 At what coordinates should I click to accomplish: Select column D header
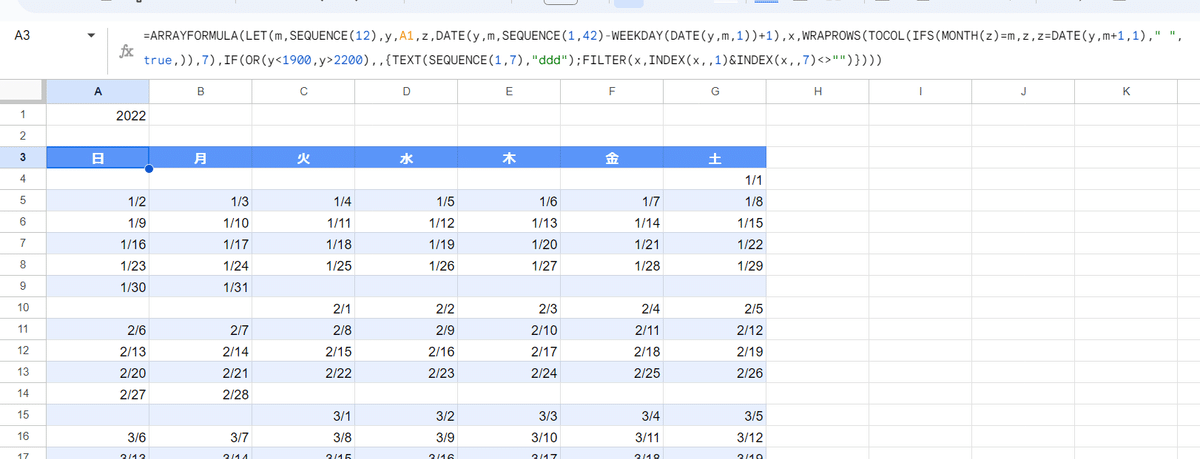[406, 91]
